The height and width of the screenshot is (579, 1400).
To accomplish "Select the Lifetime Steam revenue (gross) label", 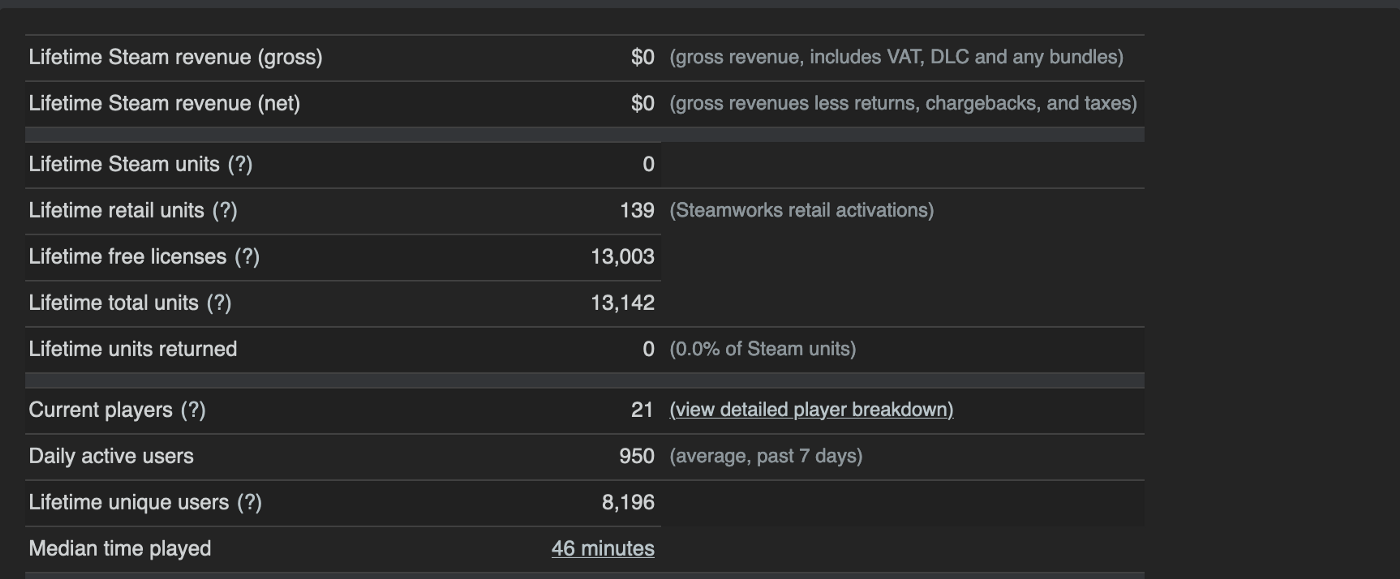I will click(176, 58).
